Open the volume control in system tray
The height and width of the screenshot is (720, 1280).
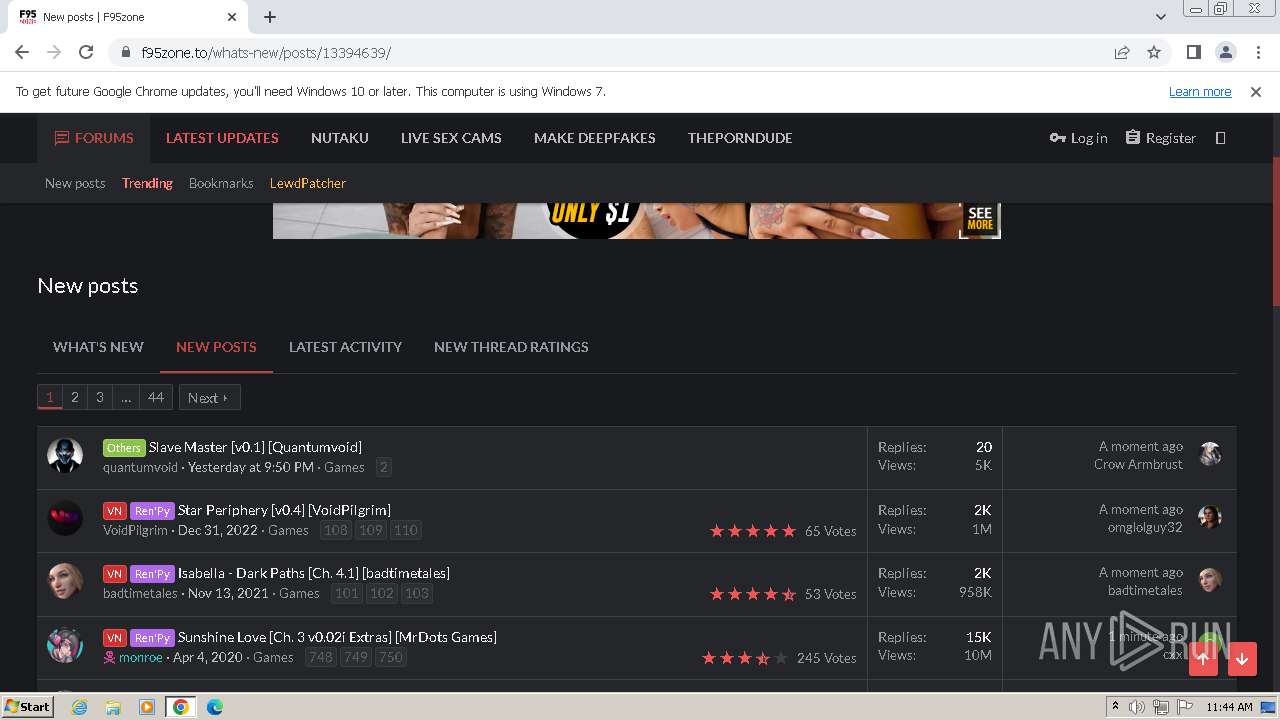(1137, 706)
